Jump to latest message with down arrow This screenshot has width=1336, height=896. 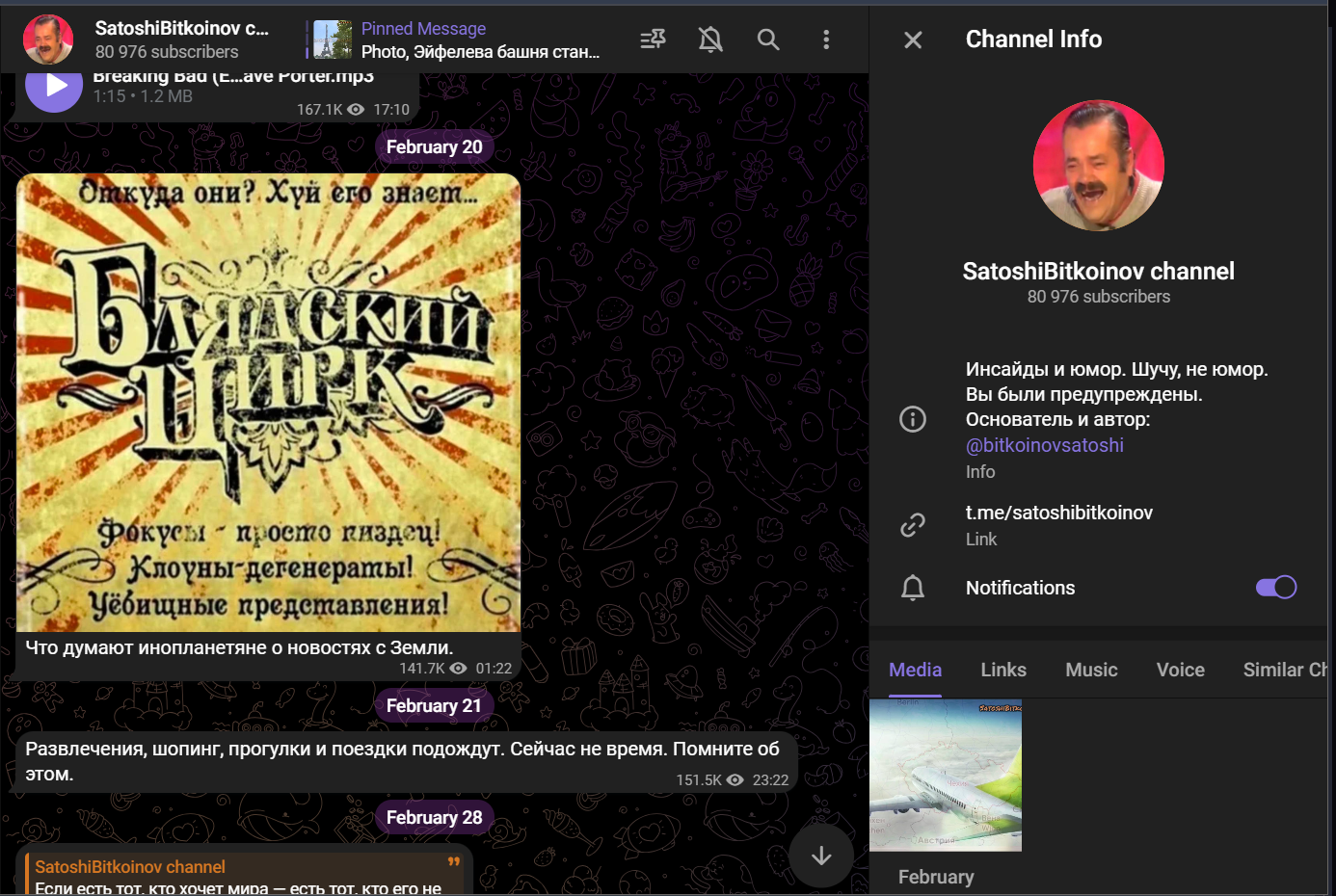(821, 856)
